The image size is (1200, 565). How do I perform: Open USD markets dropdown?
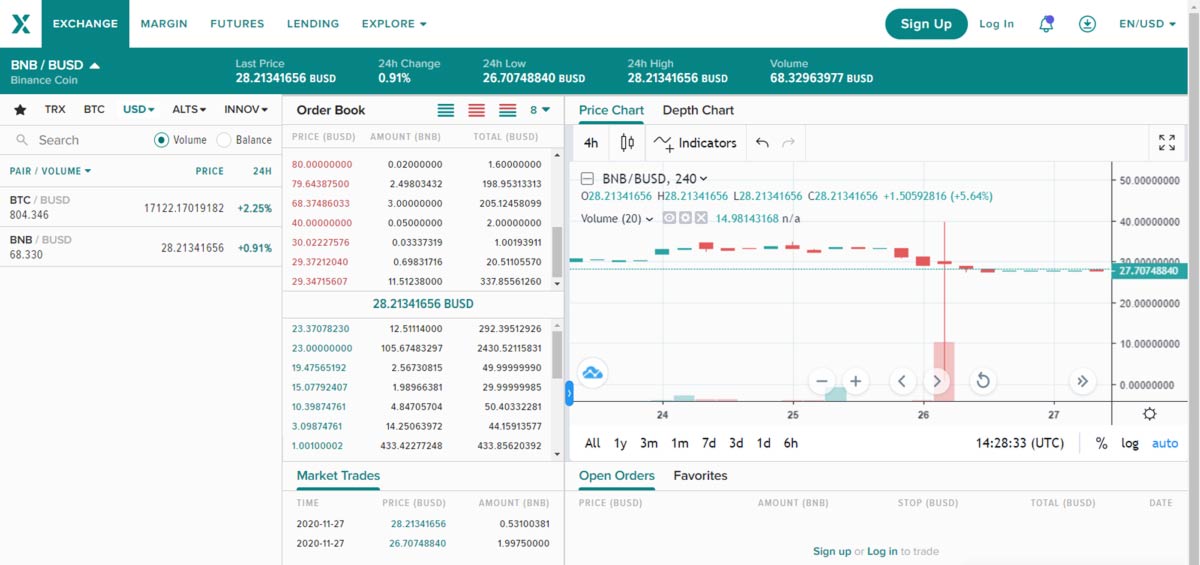pyautogui.click(x=139, y=109)
